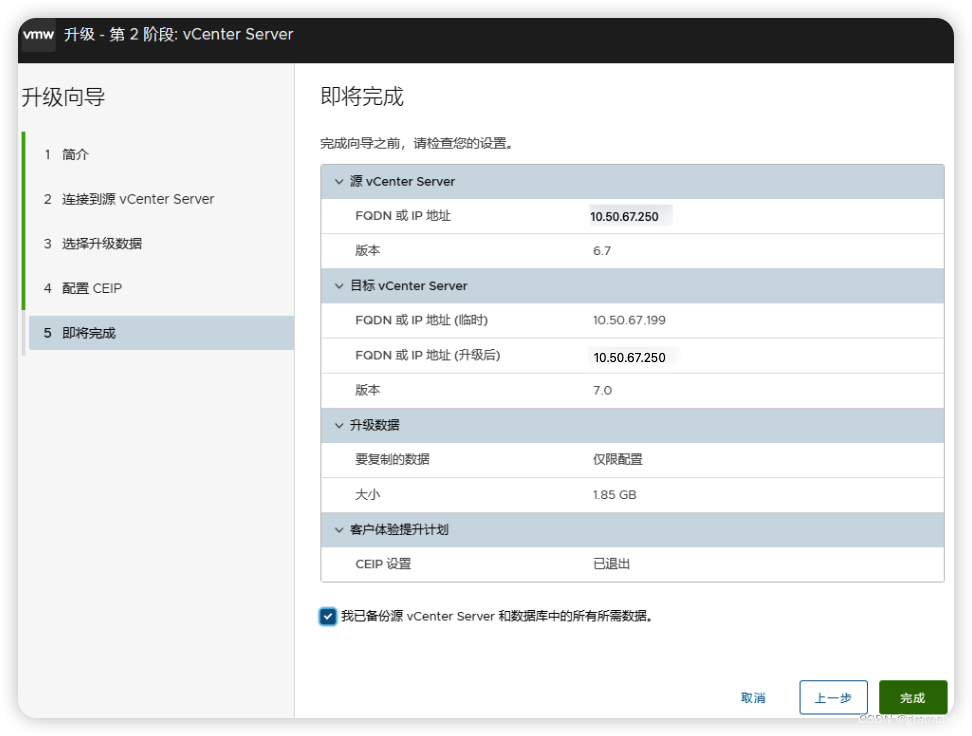972x736 pixels.
Task: Open step 3 选择升级数据
Action: 161,244
